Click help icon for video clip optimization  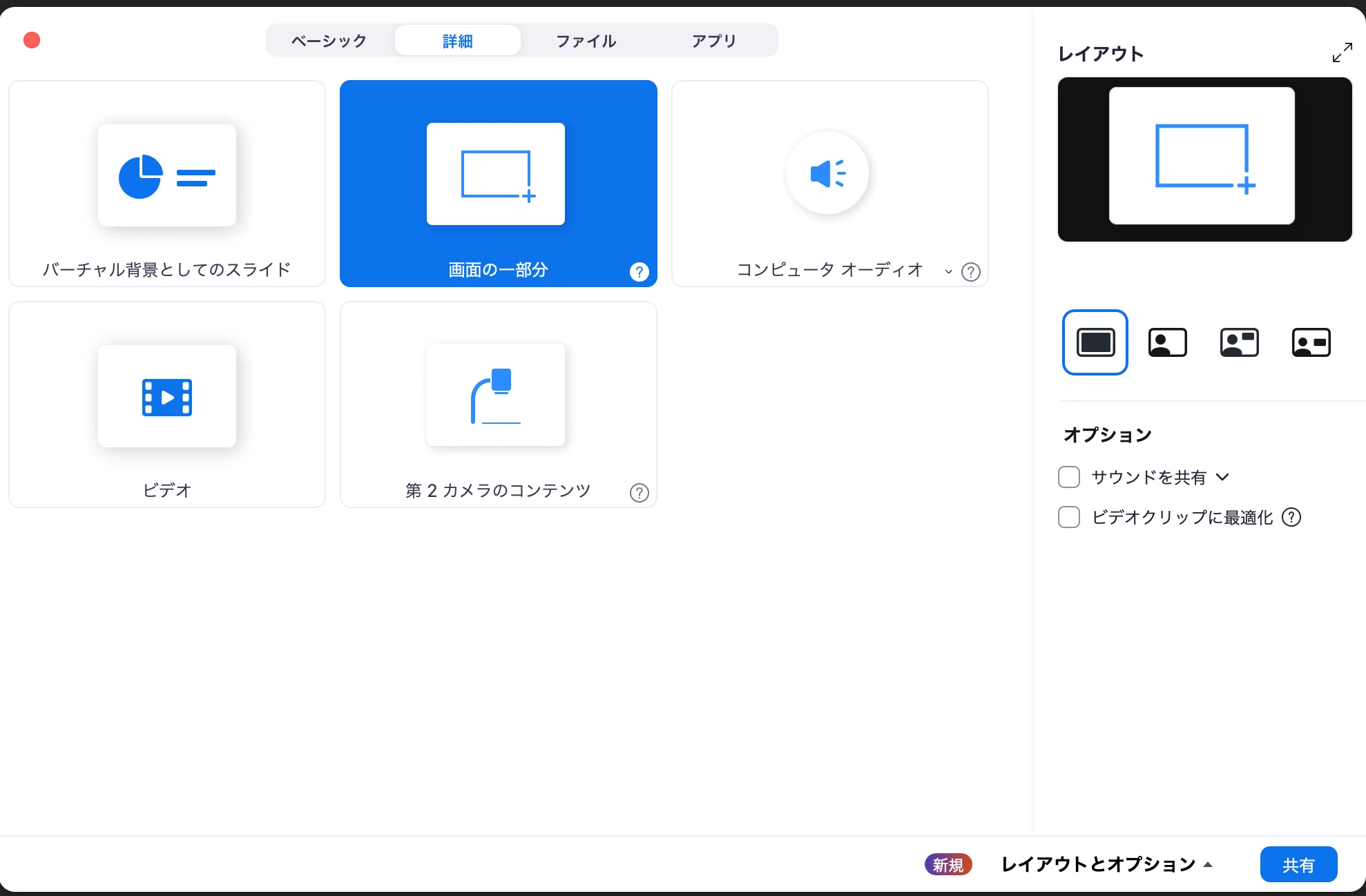coord(1291,517)
